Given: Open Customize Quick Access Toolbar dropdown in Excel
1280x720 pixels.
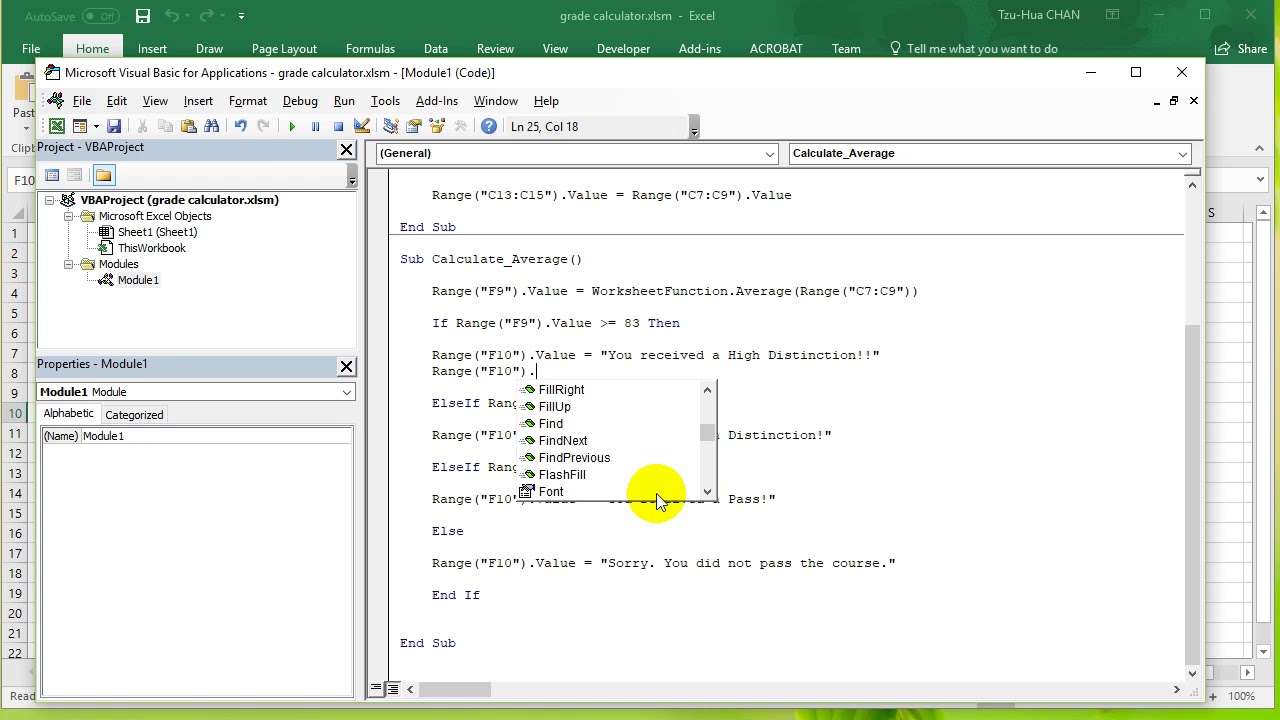Looking at the screenshot, I should pos(241,15).
